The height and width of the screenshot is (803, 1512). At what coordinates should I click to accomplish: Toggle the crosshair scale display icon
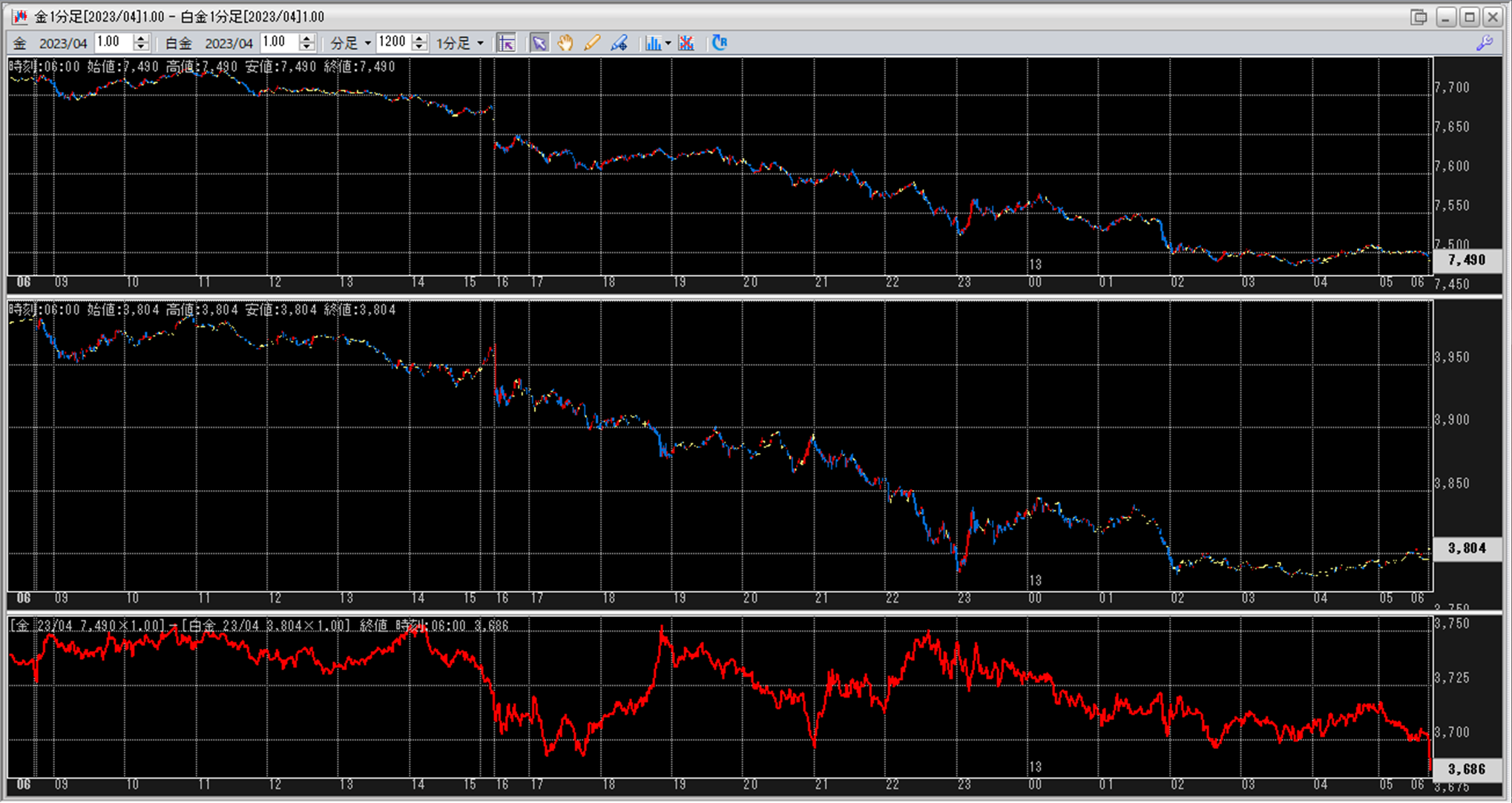507,43
